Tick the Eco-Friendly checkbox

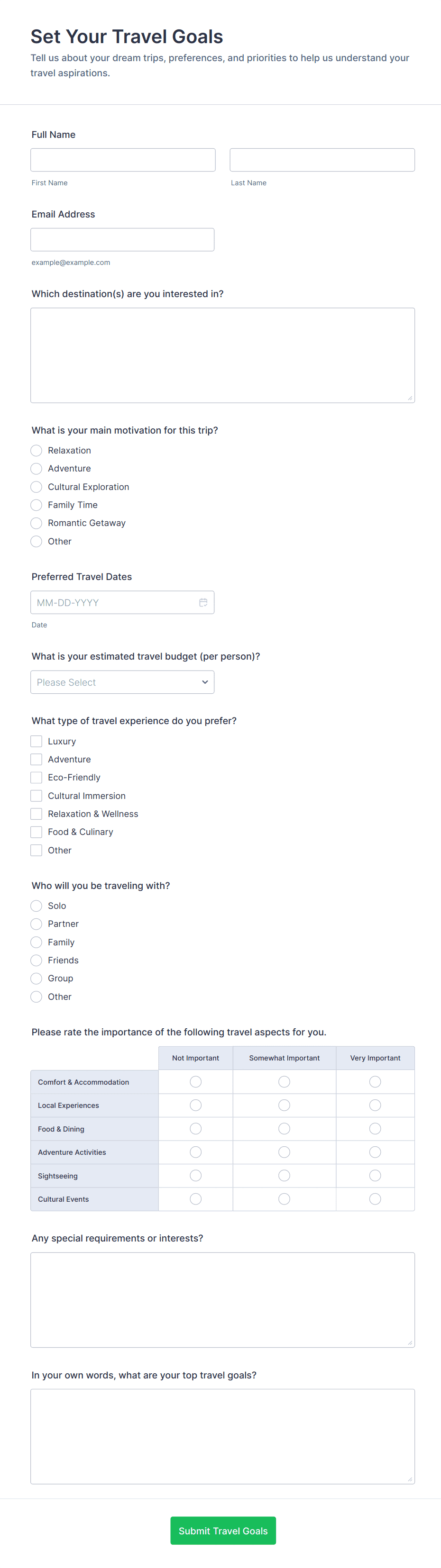point(37,777)
